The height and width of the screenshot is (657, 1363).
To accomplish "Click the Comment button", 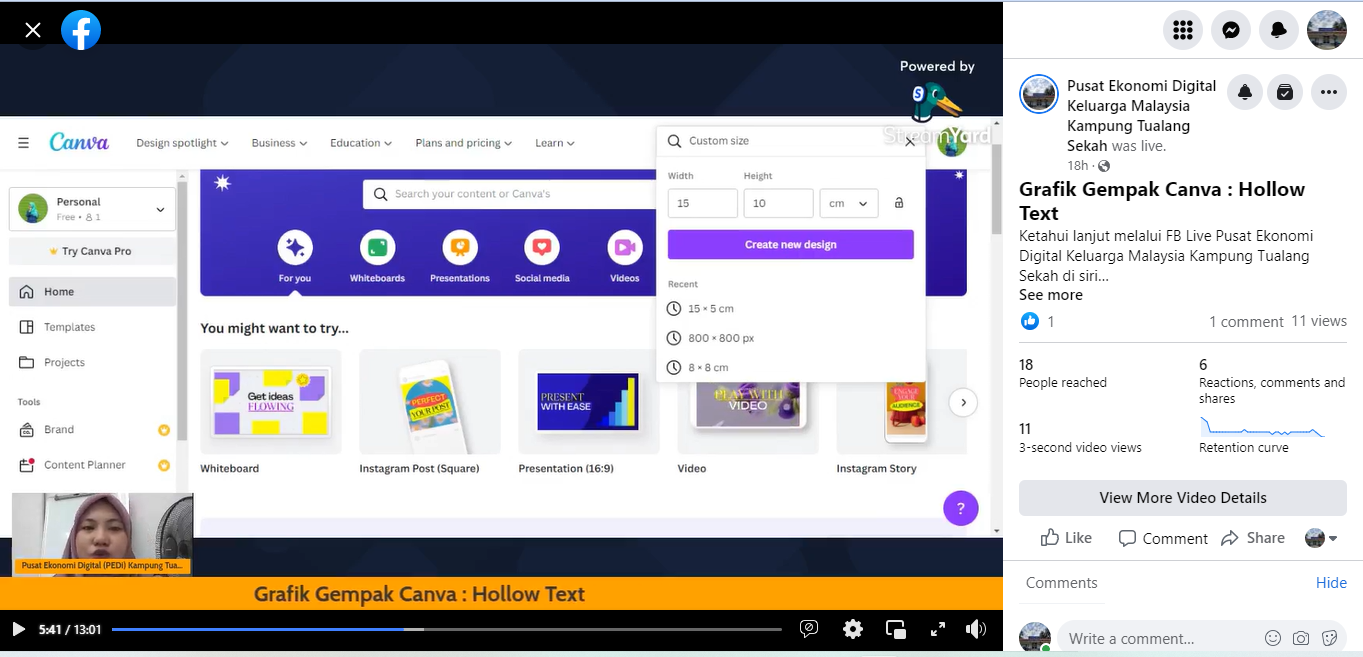I will click(x=1163, y=538).
